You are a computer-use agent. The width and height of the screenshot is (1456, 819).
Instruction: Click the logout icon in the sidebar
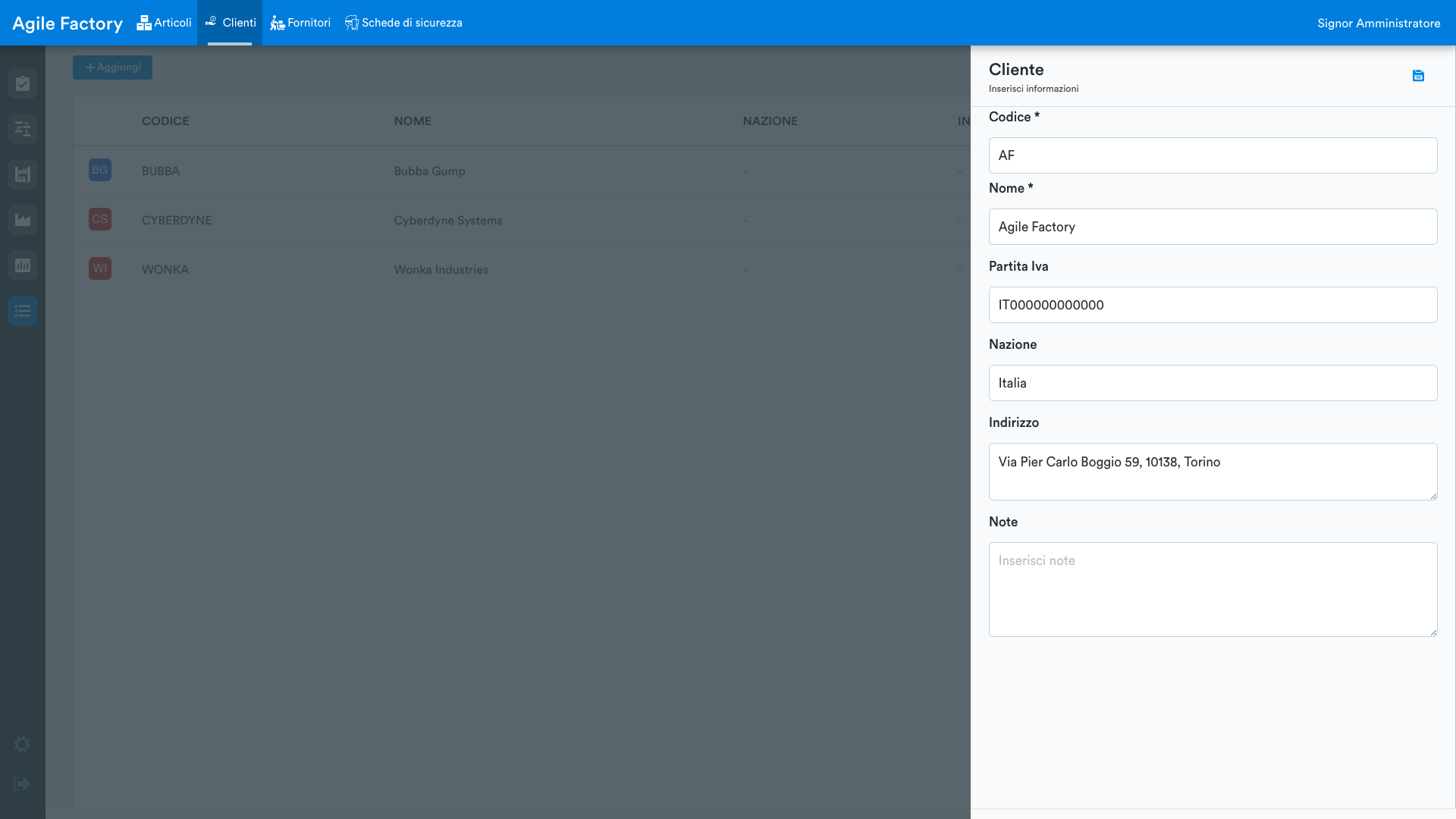coord(23,784)
